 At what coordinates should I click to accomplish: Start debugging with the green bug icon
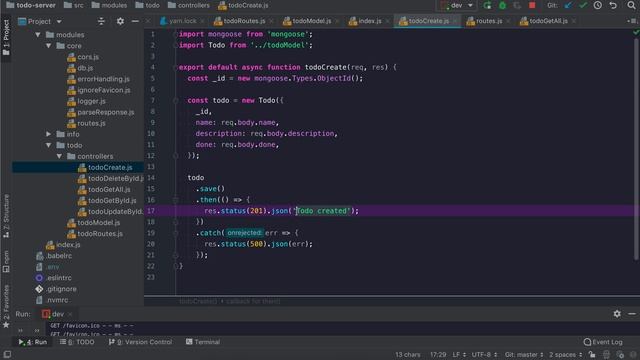click(x=502, y=5)
